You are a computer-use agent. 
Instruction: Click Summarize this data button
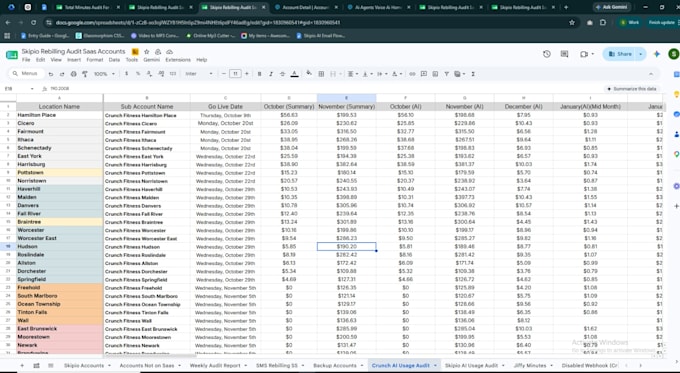(632, 88)
